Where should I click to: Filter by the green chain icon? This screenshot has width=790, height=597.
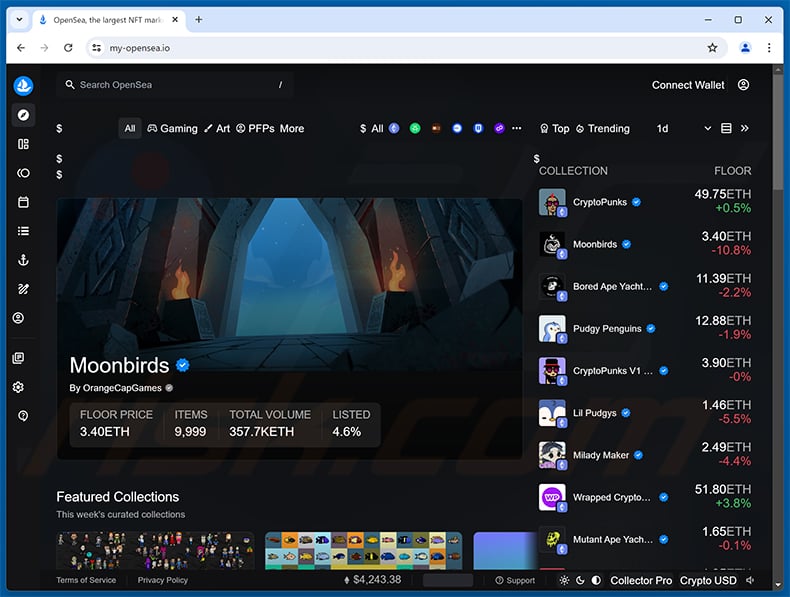(415, 128)
